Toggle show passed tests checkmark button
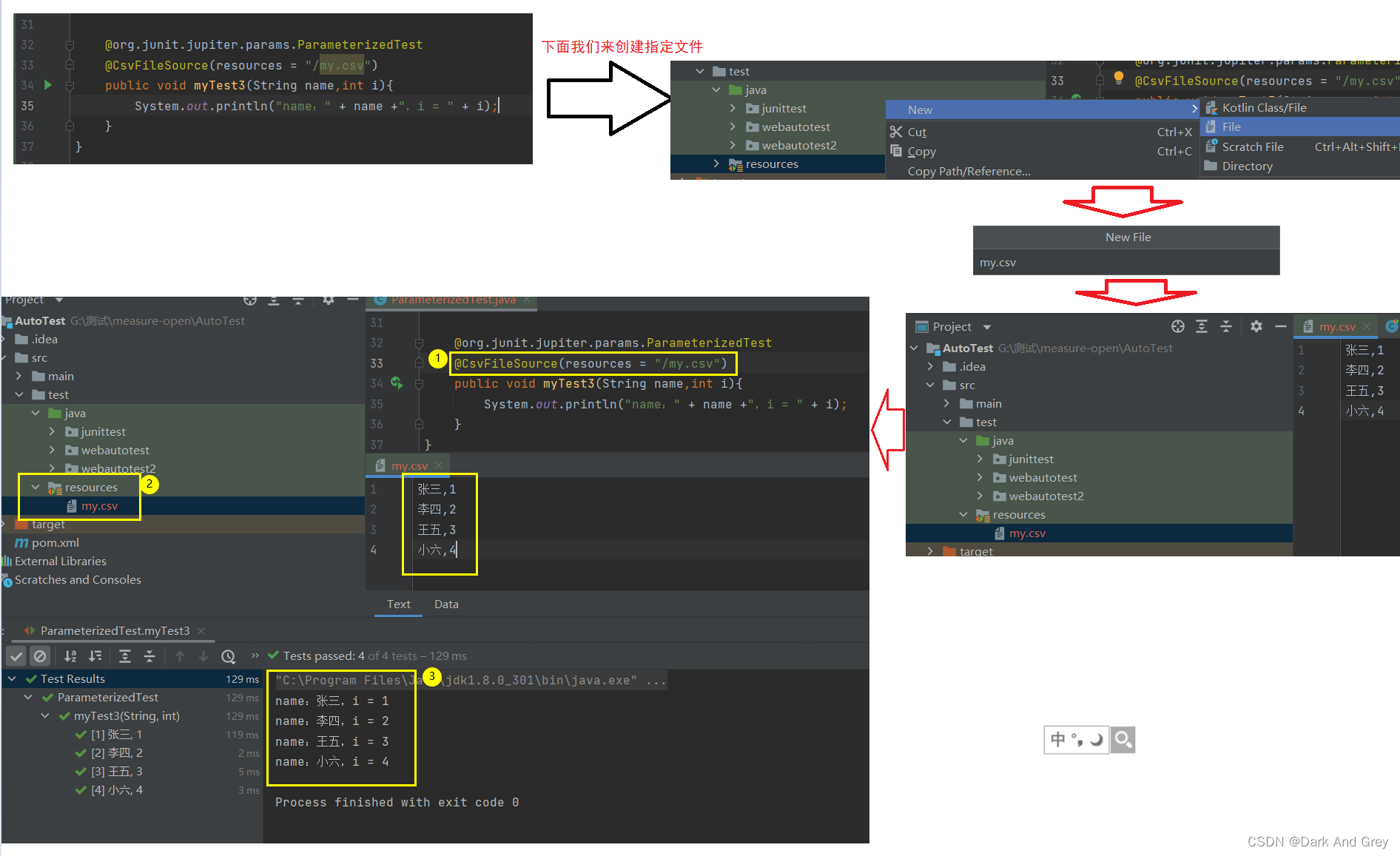 tap(16, 656)
